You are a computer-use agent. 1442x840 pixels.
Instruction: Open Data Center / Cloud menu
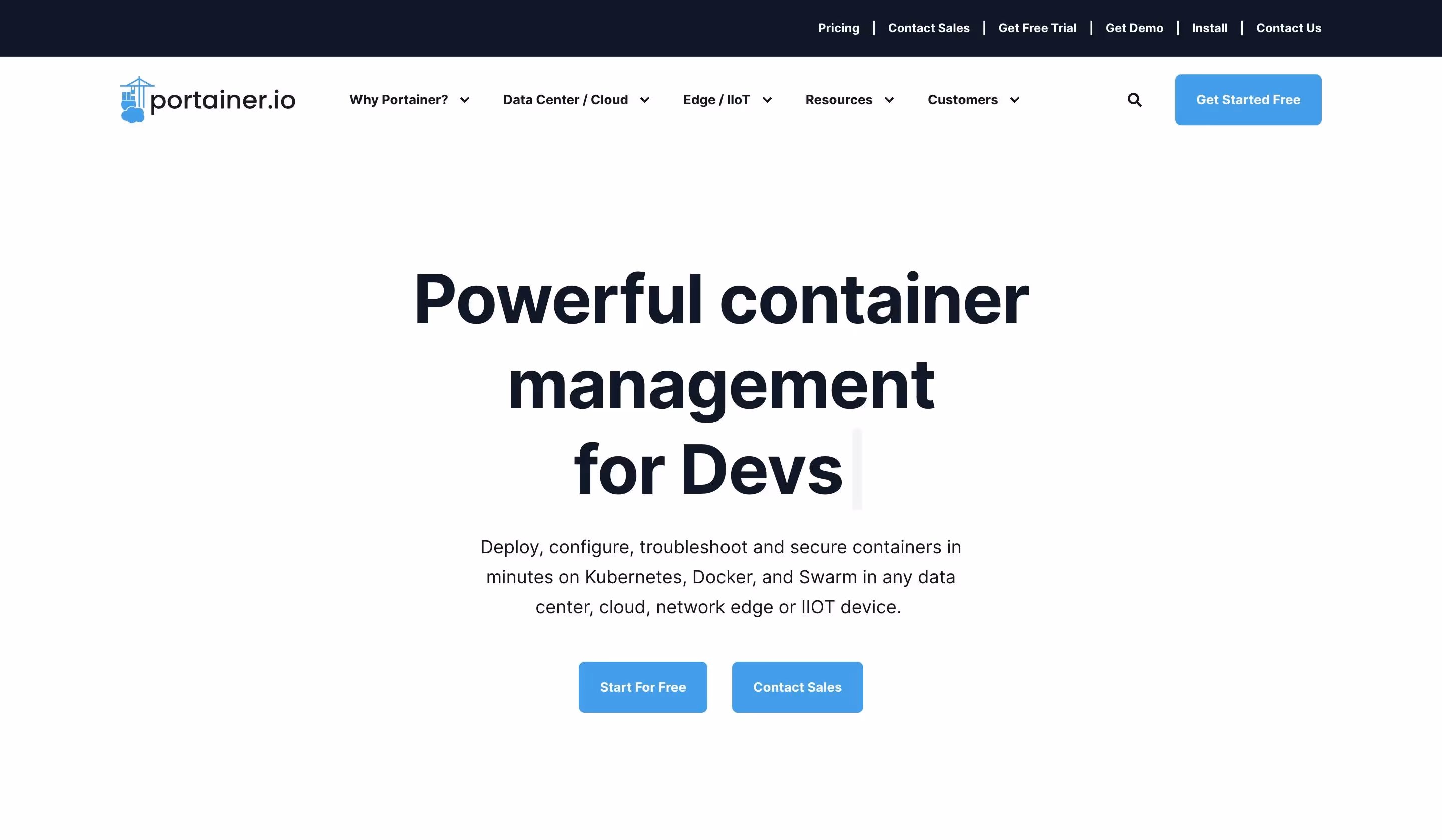pos(565,100)
